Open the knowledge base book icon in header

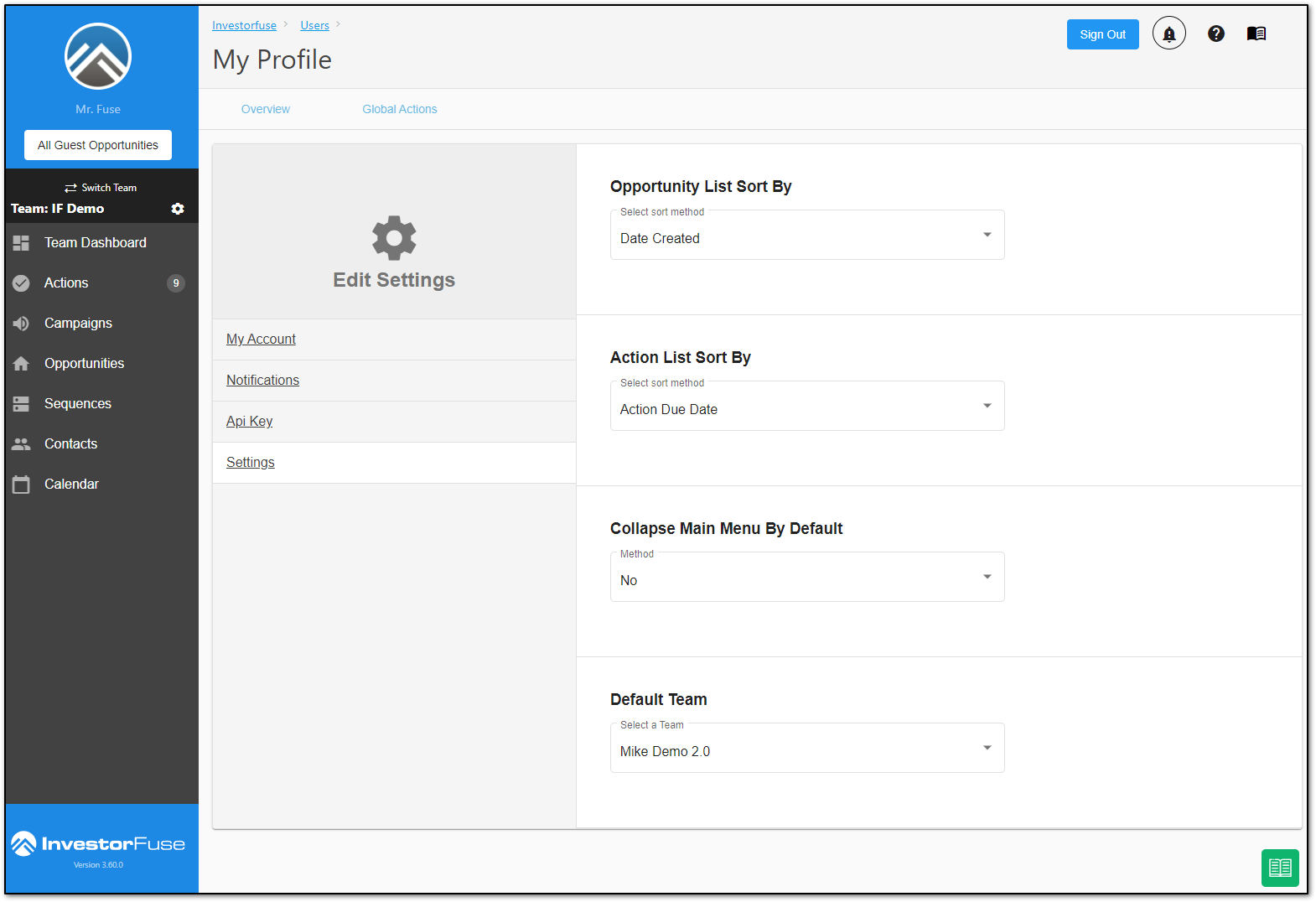(x=1256, y=34)
